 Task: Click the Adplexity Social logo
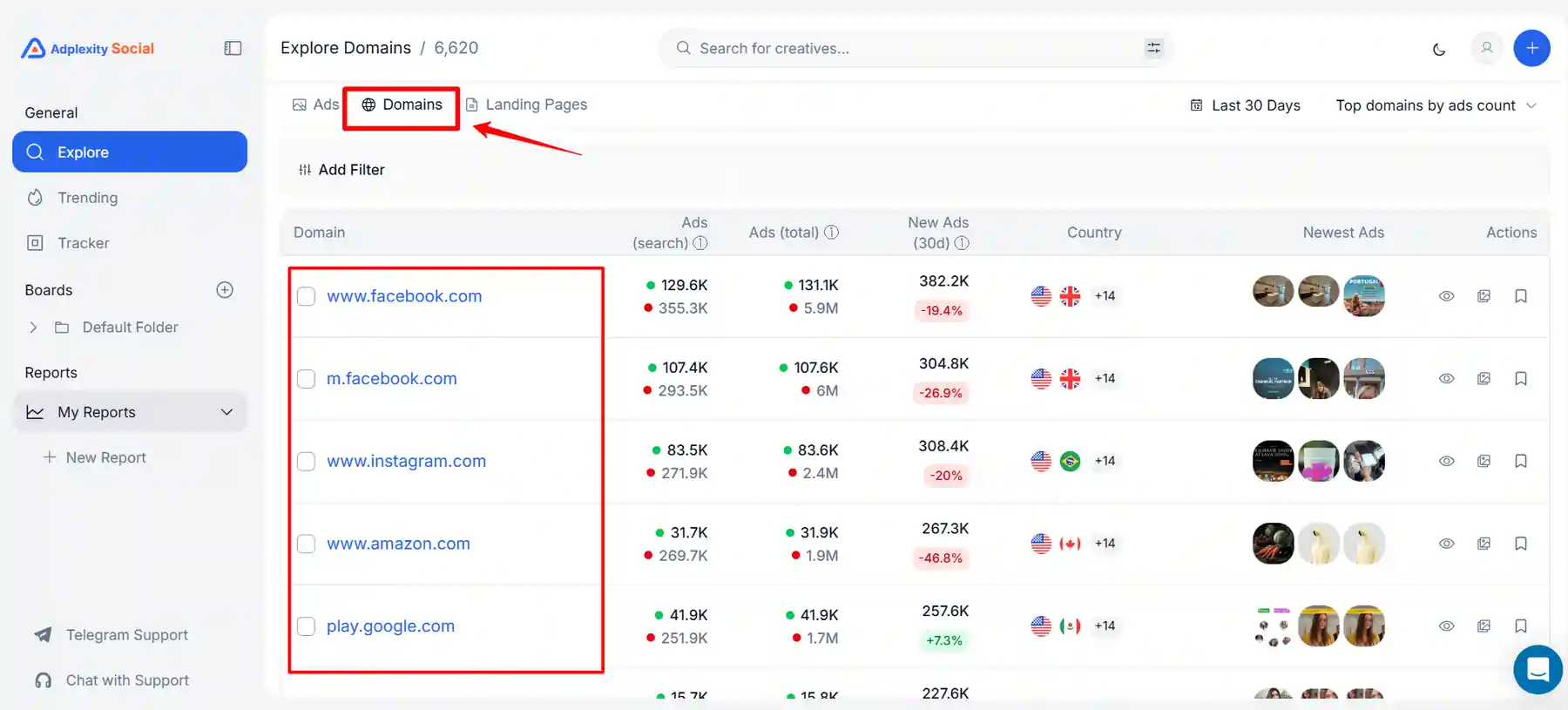tap(87, 49)
